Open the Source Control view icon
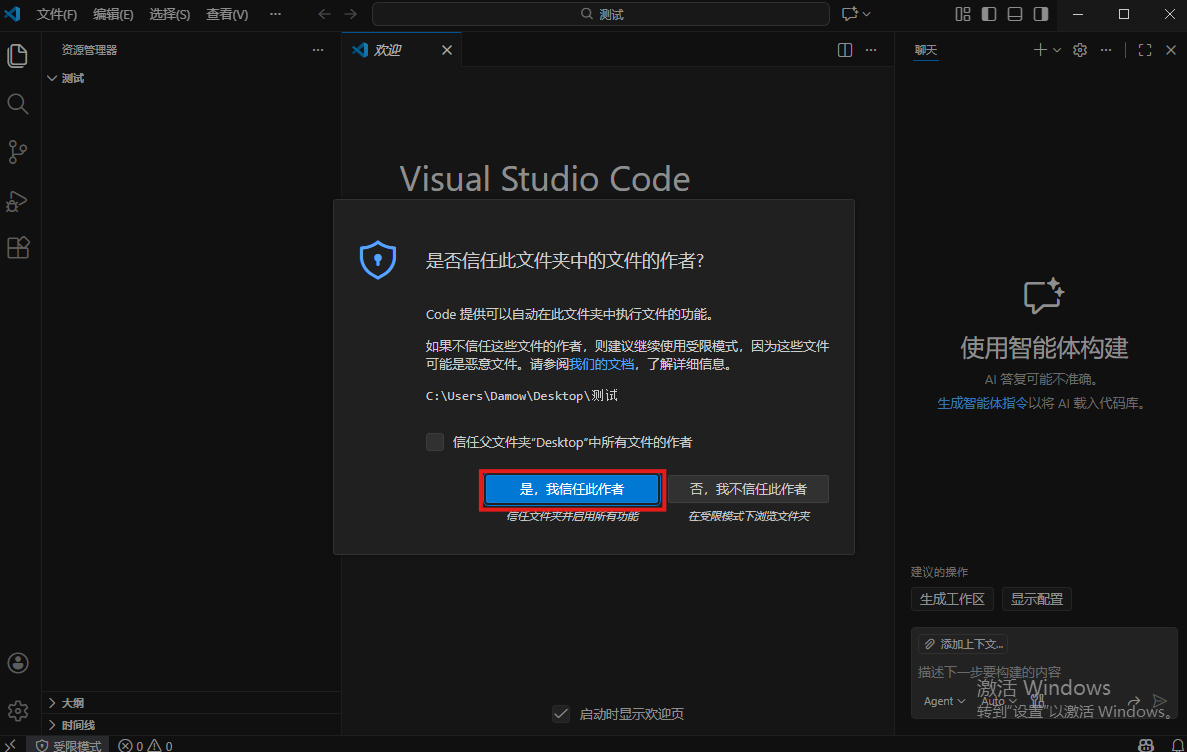 tap(18, 152)
